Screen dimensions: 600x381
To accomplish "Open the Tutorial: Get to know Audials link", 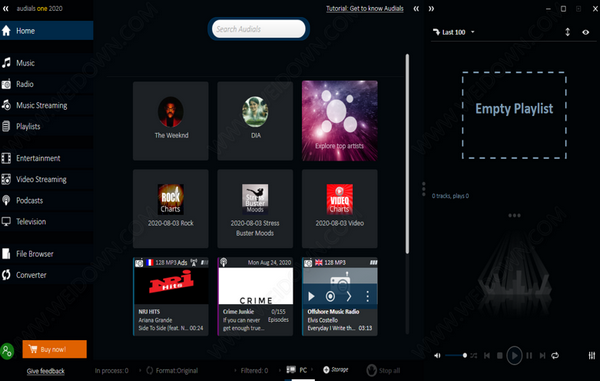I will [365, 8].
